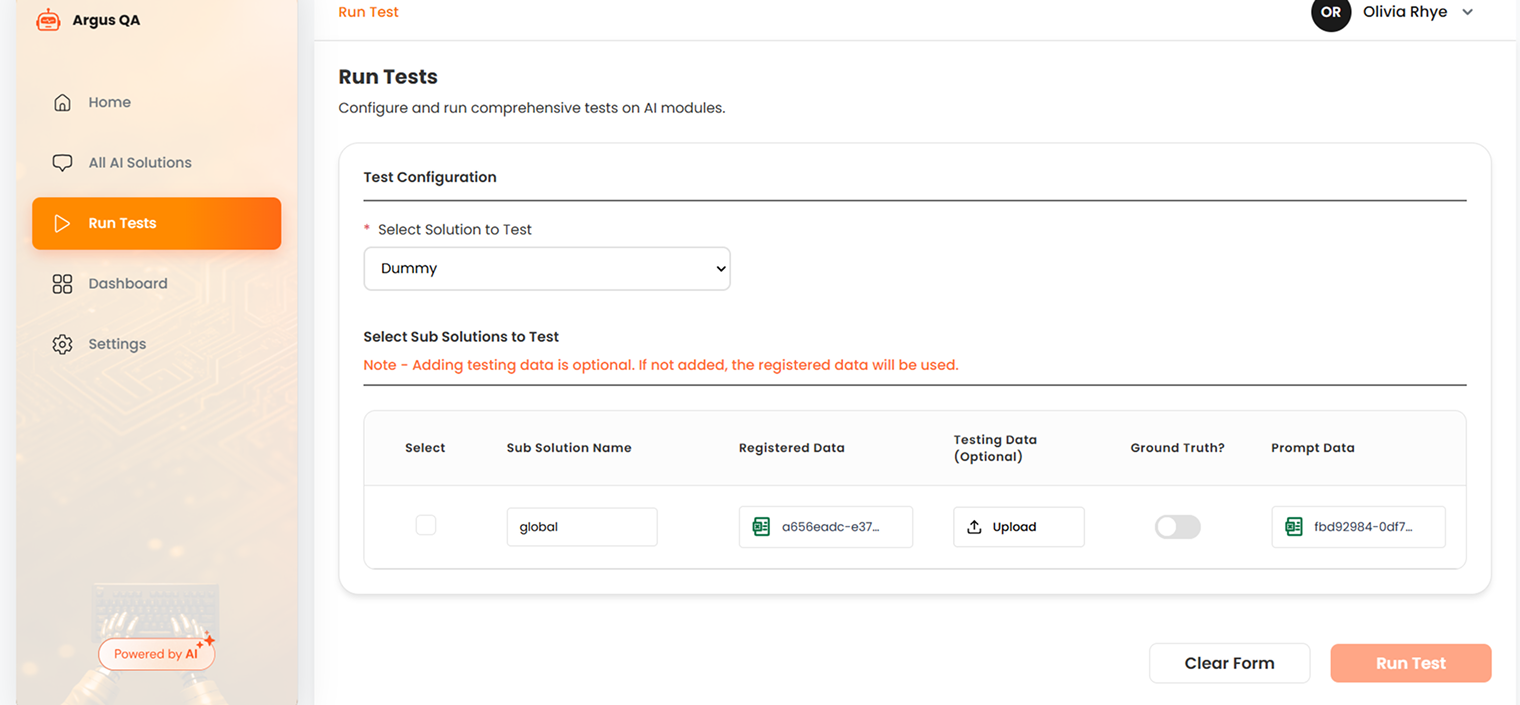Open Dashboard from the sidebar
The width and height of the screenshot is (1520, 705).
(156, 284)
